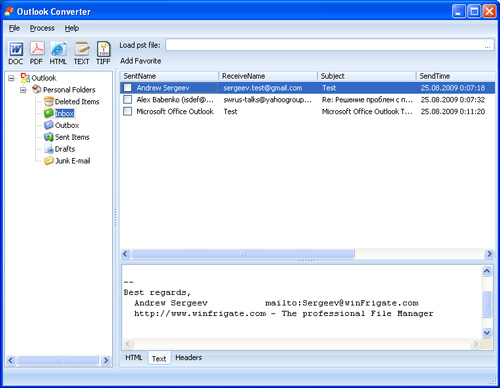Click the message list horizontal scrollbar thumb

tap(243, 254)
